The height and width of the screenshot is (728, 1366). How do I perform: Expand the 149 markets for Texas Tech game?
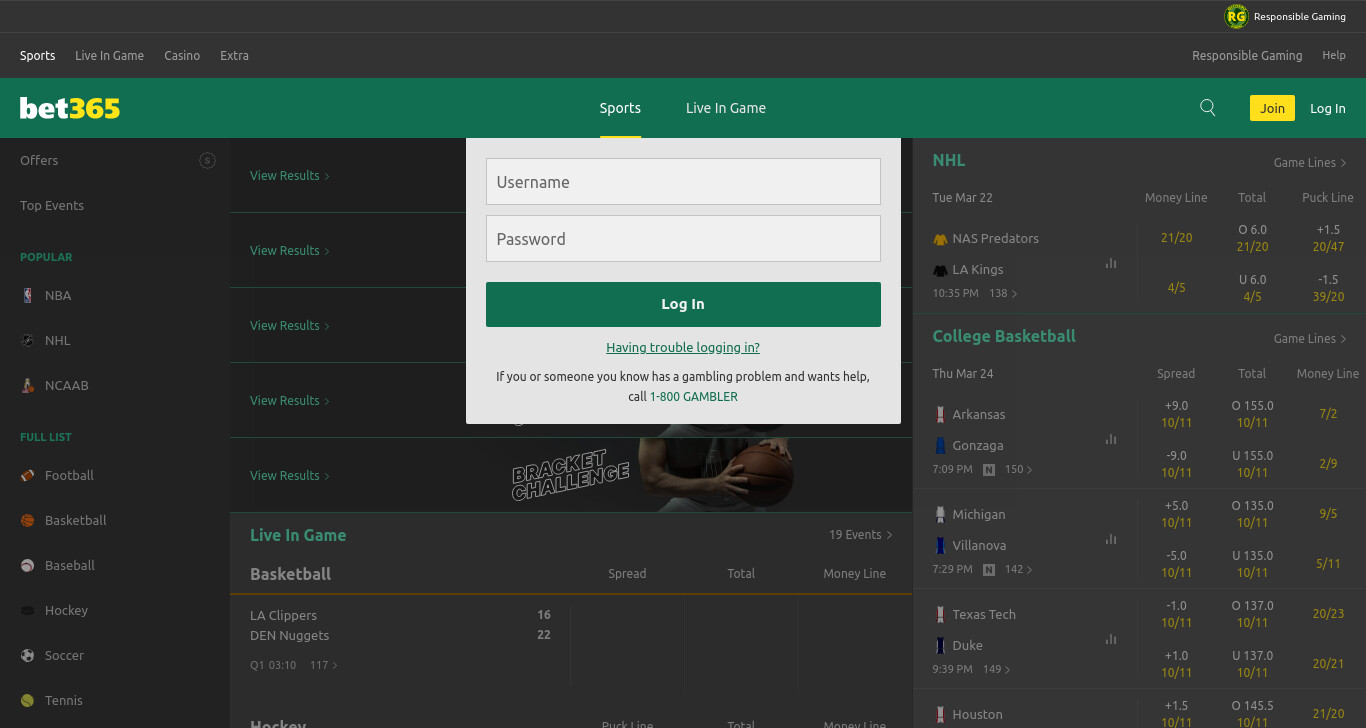point(997,669)
